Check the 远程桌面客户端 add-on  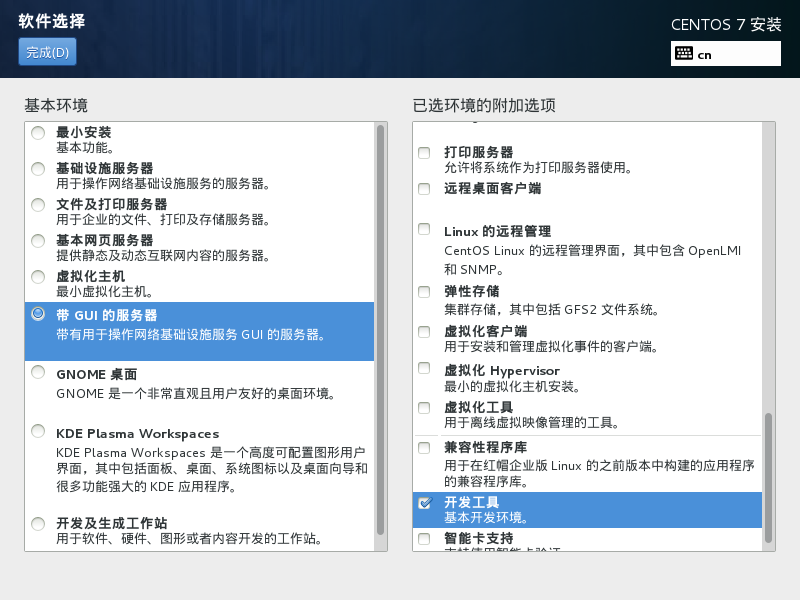coord(424,188)
